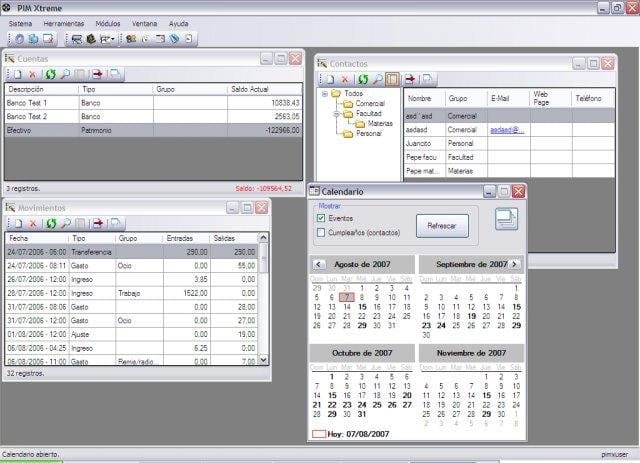
Task: Open the Herramientas menu
Action: [64, 24]
